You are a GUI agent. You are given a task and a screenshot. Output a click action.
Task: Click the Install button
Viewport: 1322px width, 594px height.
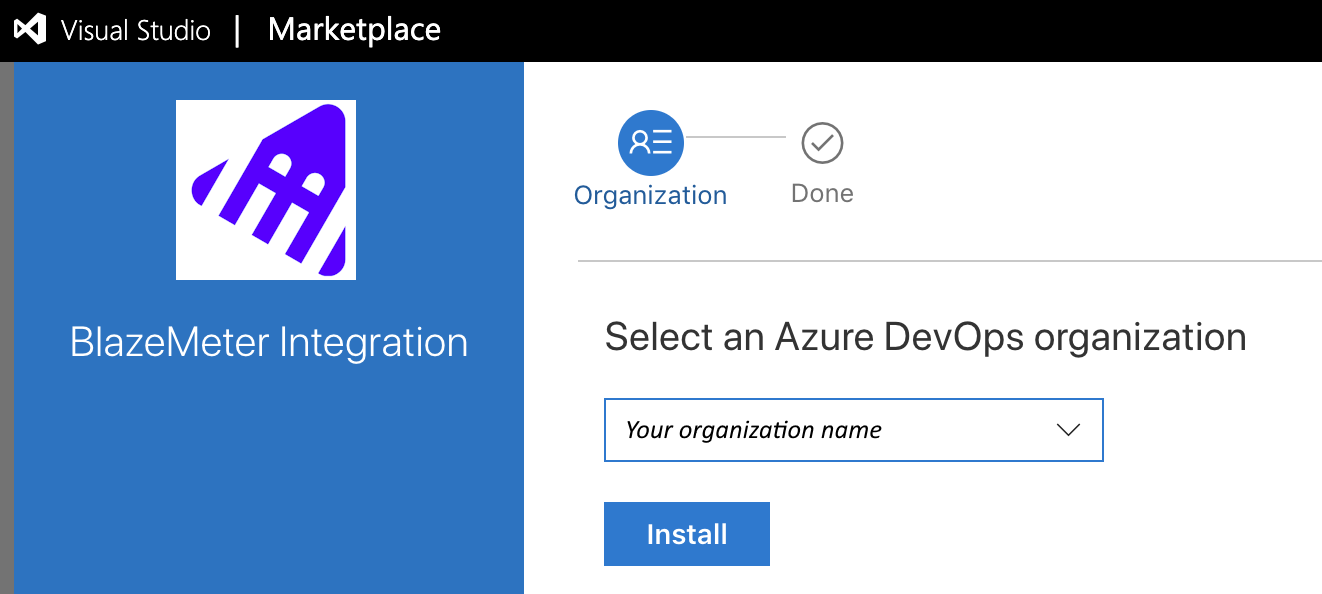[687, 534]
